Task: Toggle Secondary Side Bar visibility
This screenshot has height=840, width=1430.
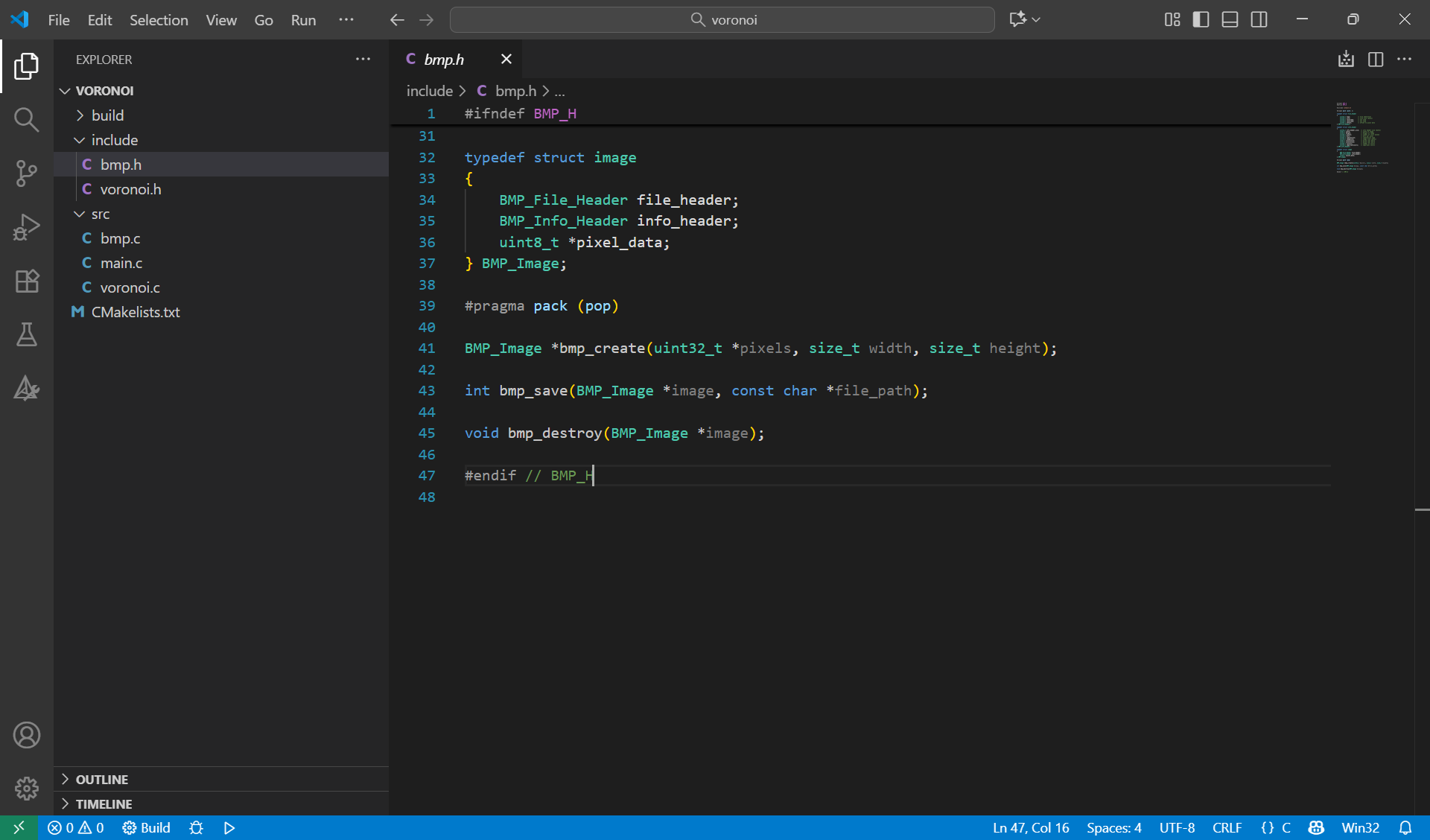Action: click(x=1259, y=20)
